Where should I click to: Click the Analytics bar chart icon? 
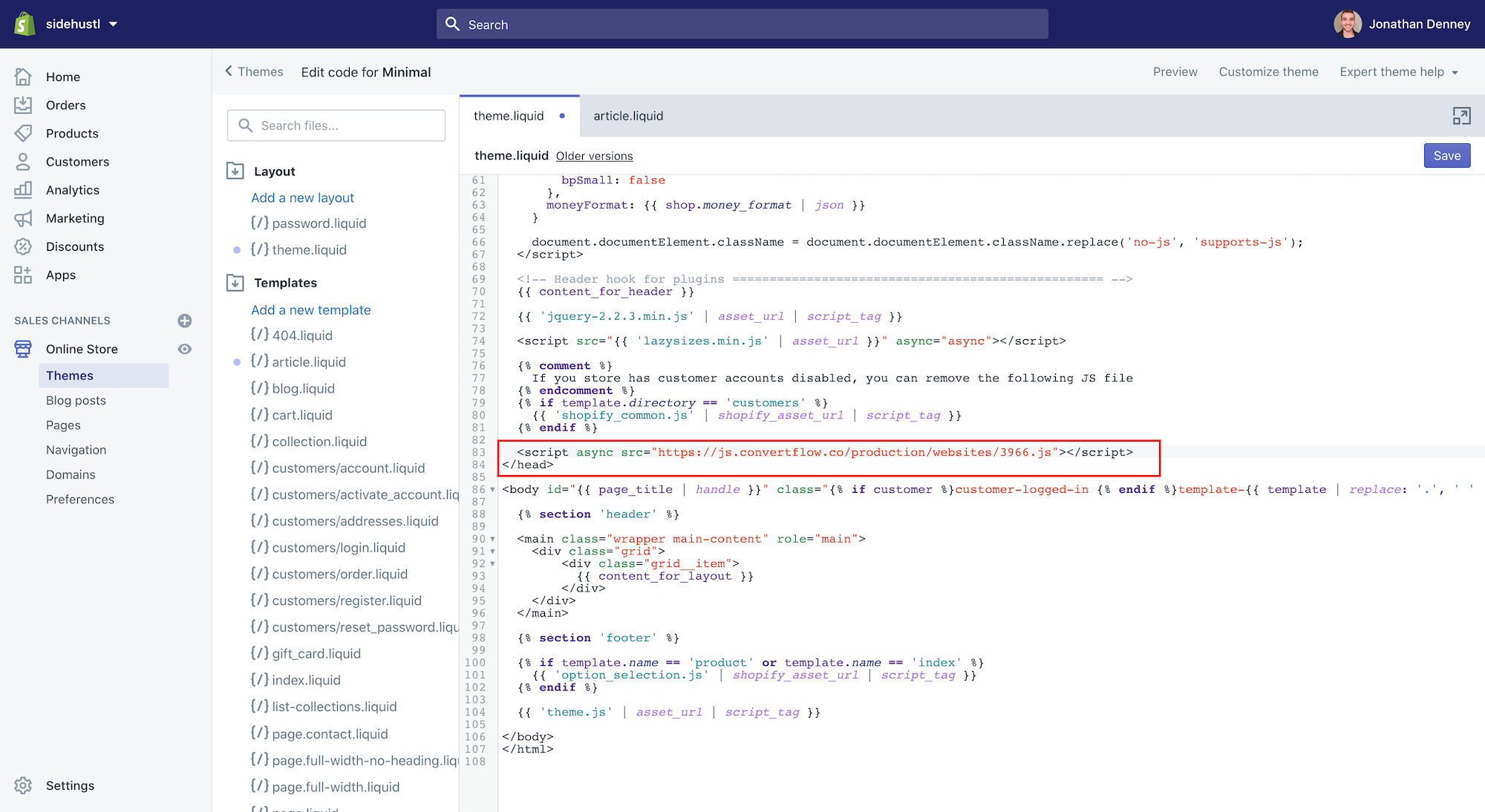click(x=23, y=190)
